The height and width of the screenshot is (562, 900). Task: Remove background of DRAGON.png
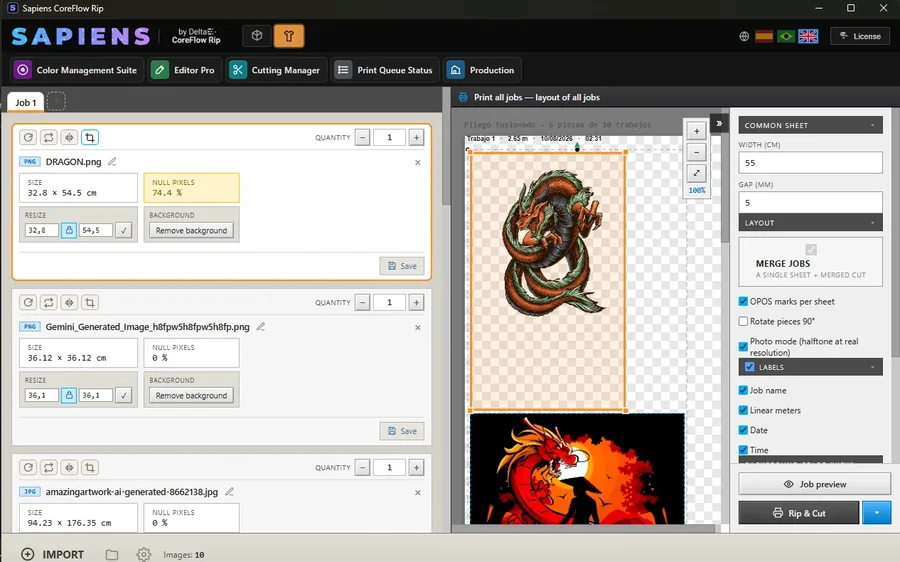point(191,230)
